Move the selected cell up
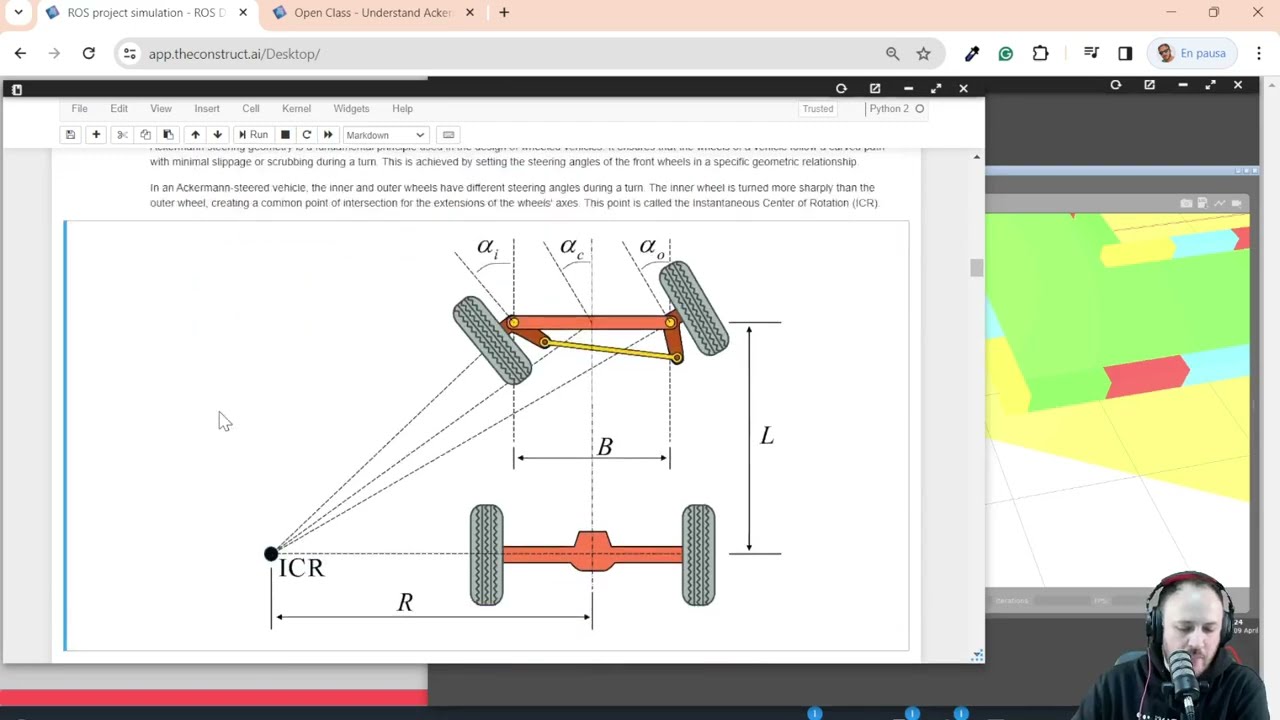The image size is (1280, 720). point(195,135)
